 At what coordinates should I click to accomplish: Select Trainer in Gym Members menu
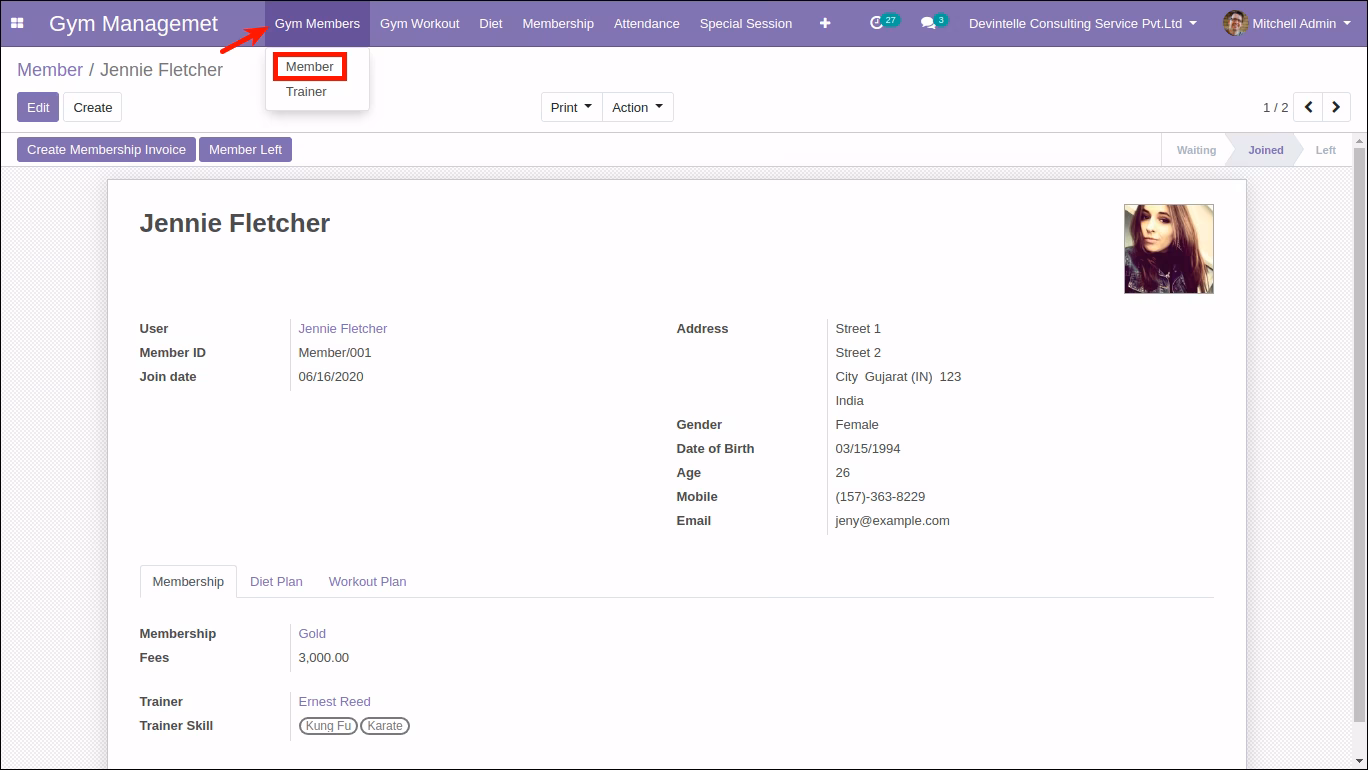(x=306, y=91)
